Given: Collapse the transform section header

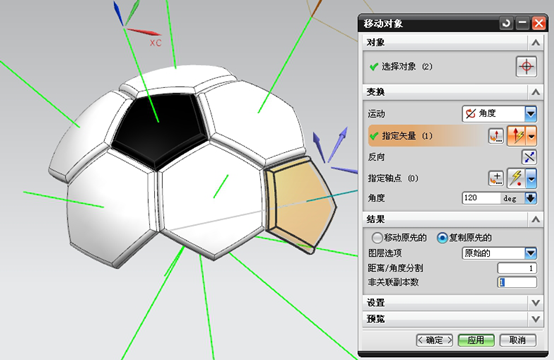Looking at the screenshot, I should click(536, 92).
